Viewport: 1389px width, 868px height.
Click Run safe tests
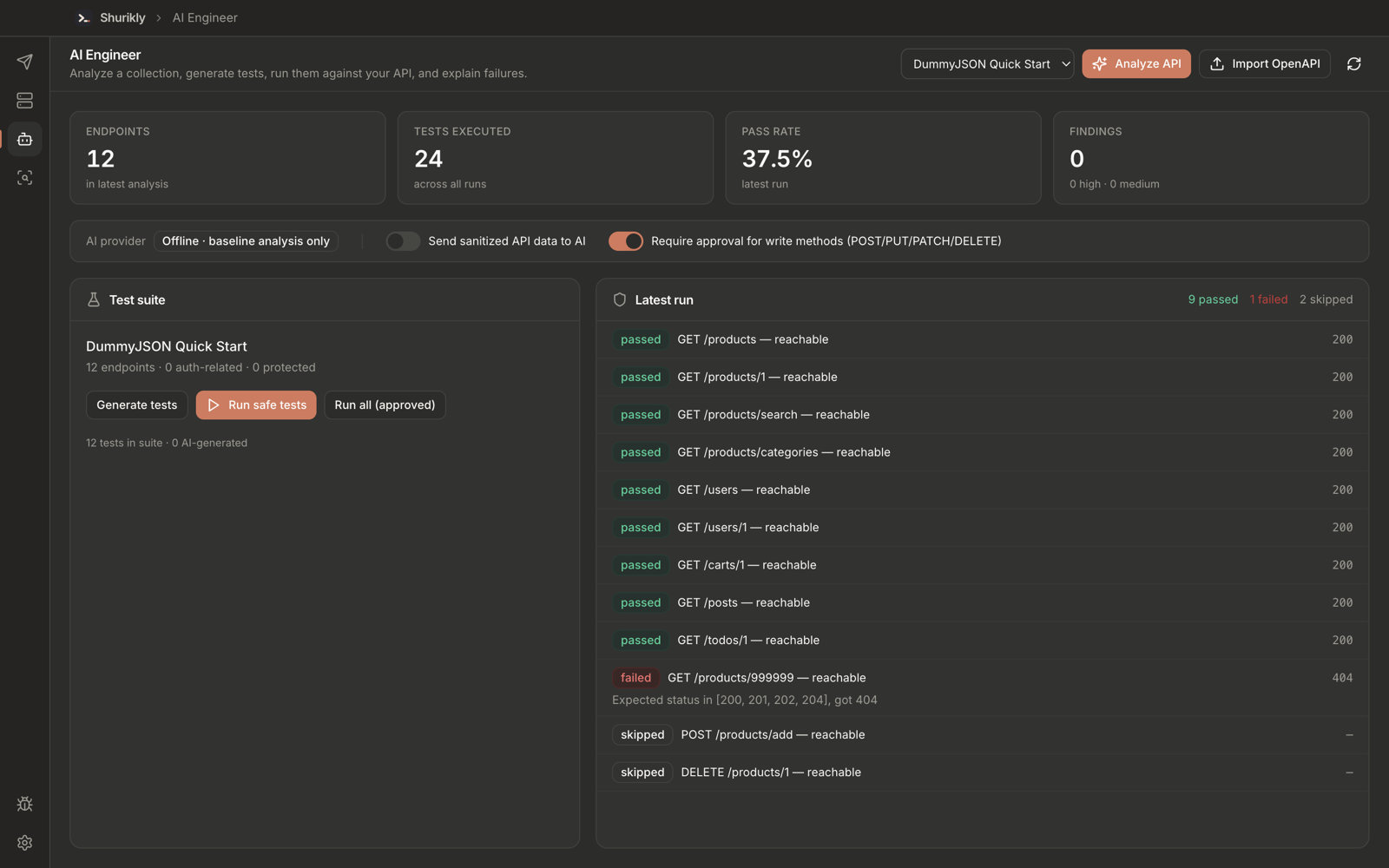pyautogui.click(x=256, y=405)
